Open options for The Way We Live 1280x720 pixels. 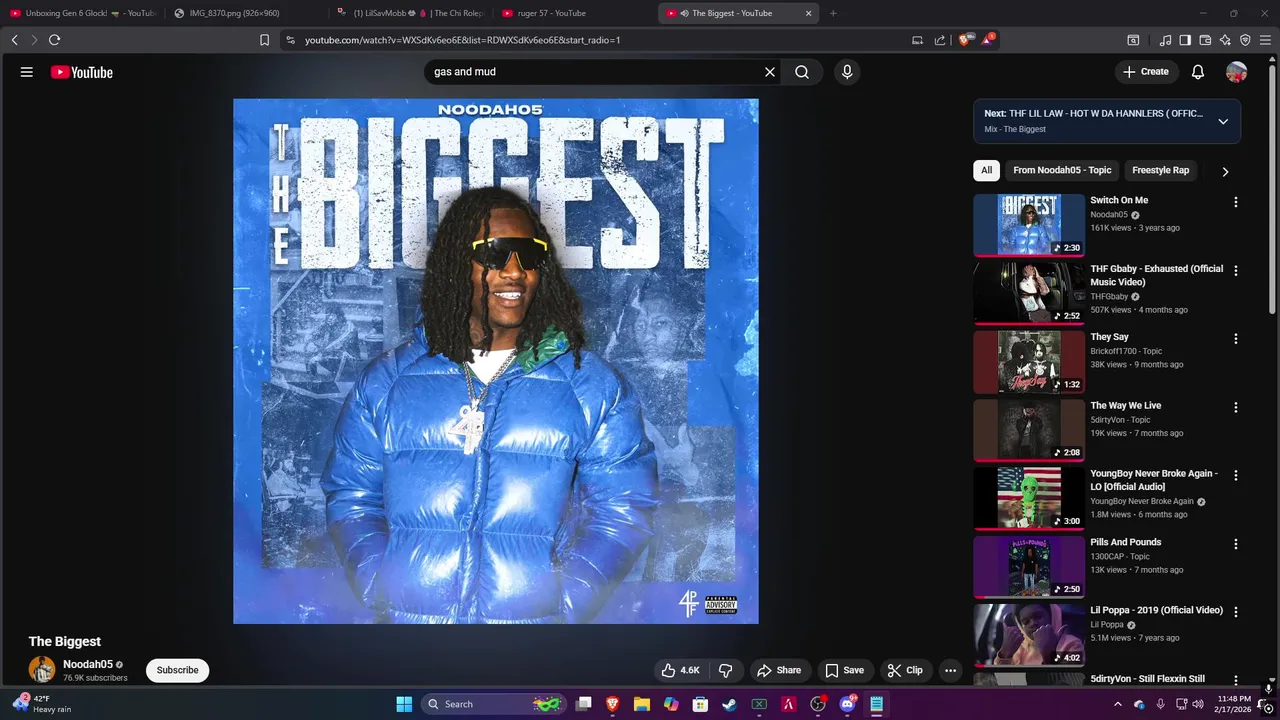click(1236, 407)
